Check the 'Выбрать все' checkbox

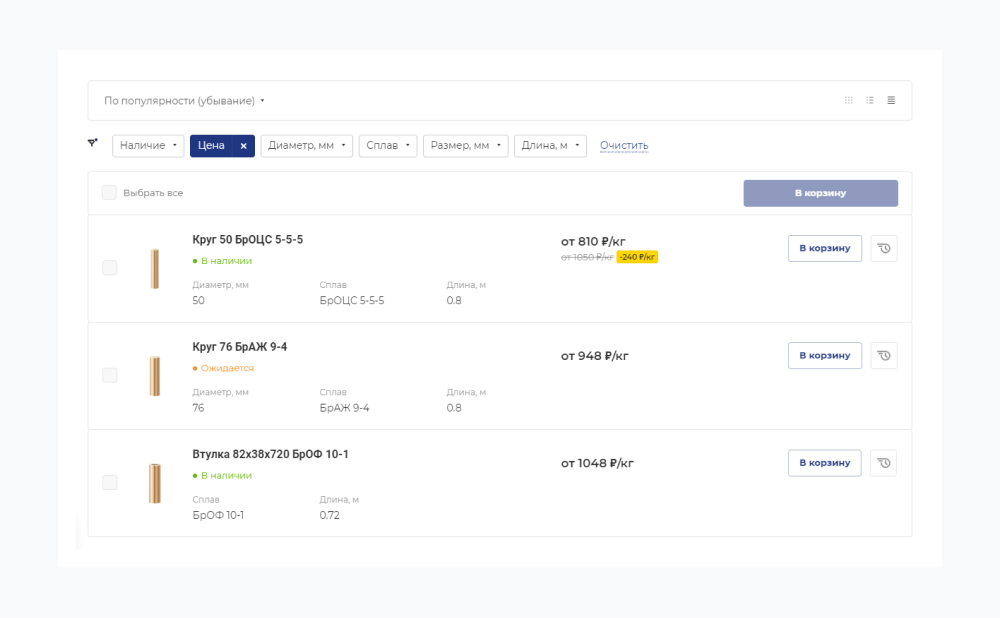tap(109, 193)
